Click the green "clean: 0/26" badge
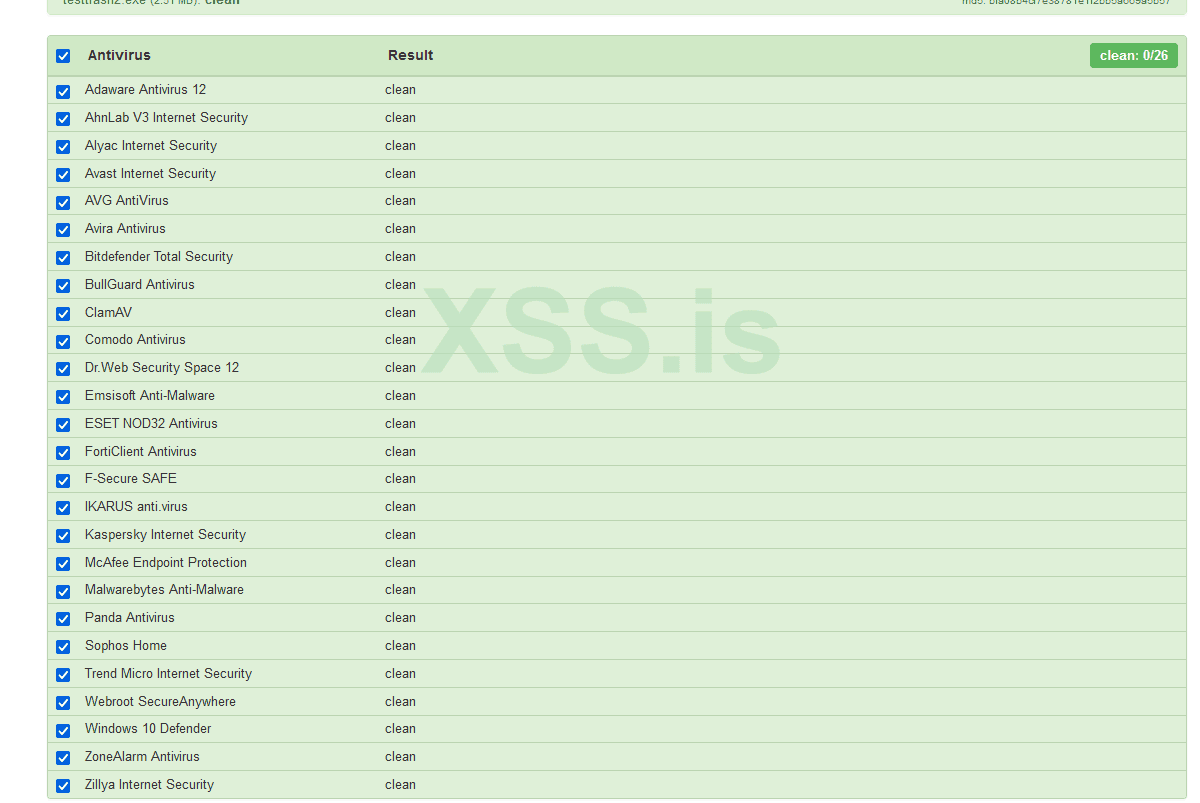The width and height of the screenshot is (1200, 803). pos(1133,56)
